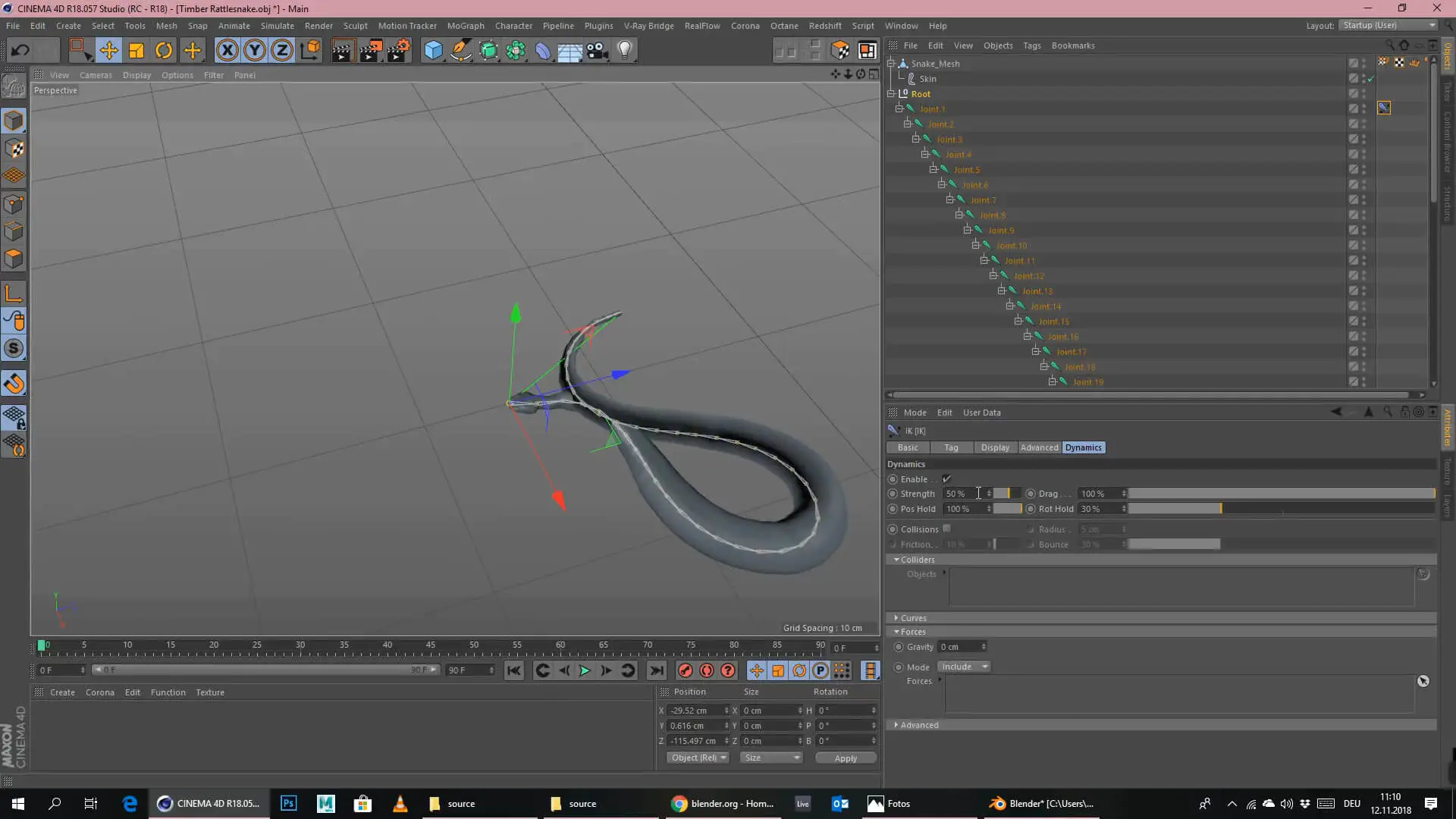This screenshot has height=819, width=1456.
Task: Collapse Joint.1 hierarchy node
Action: coord(899,109)
